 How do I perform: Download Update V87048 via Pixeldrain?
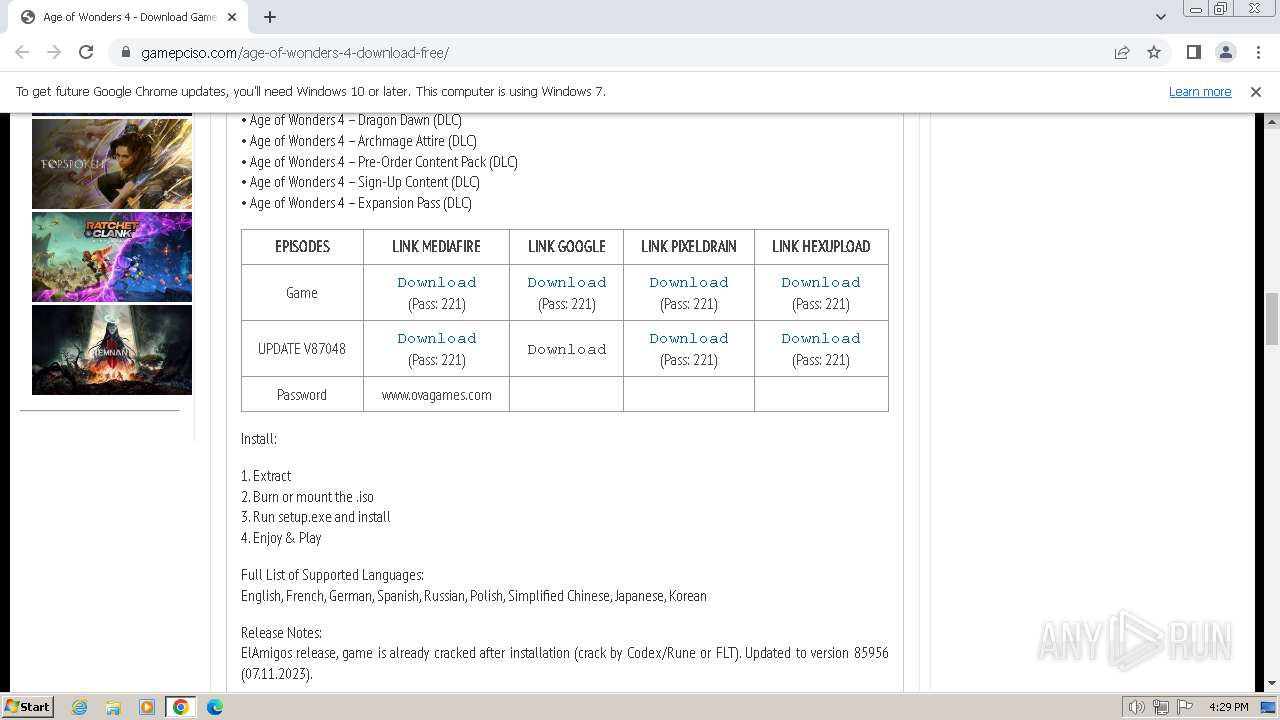pos(688,338)
